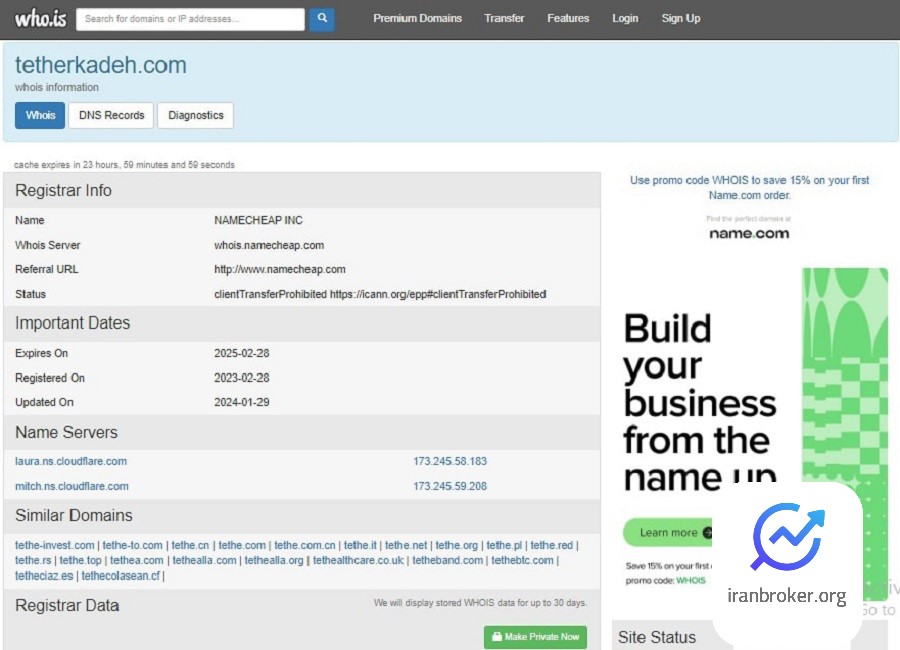Open mitch.ns.cloudflare.com name server link

coord(72,486)
